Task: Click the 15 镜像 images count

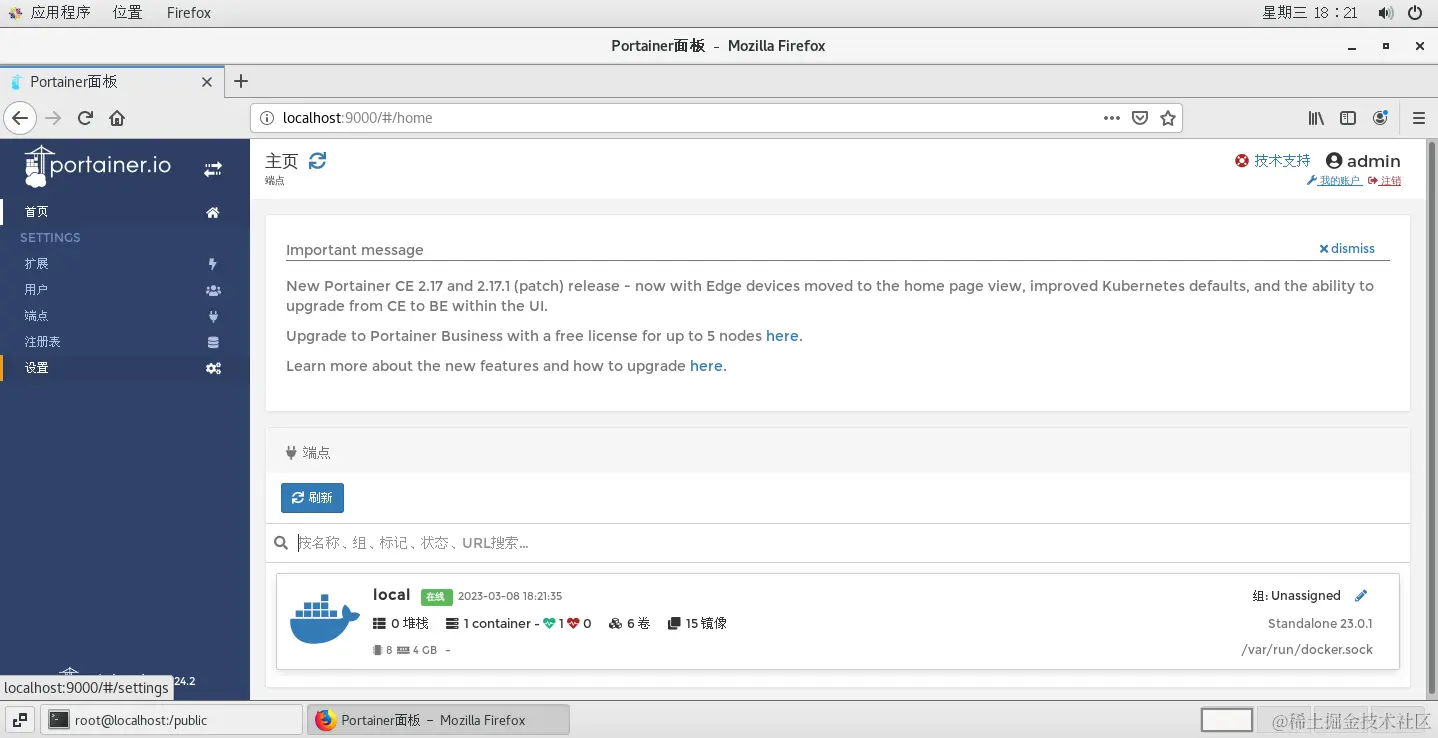Action: [697, 623]
